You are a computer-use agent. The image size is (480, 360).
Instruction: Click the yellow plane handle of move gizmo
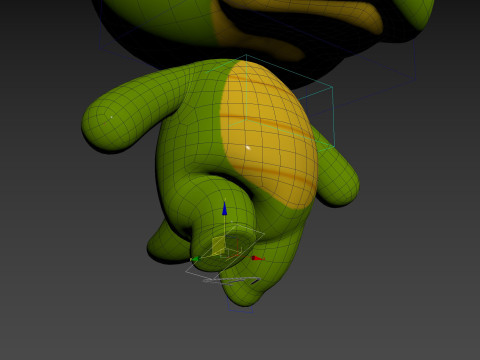[x=218, y=246]
